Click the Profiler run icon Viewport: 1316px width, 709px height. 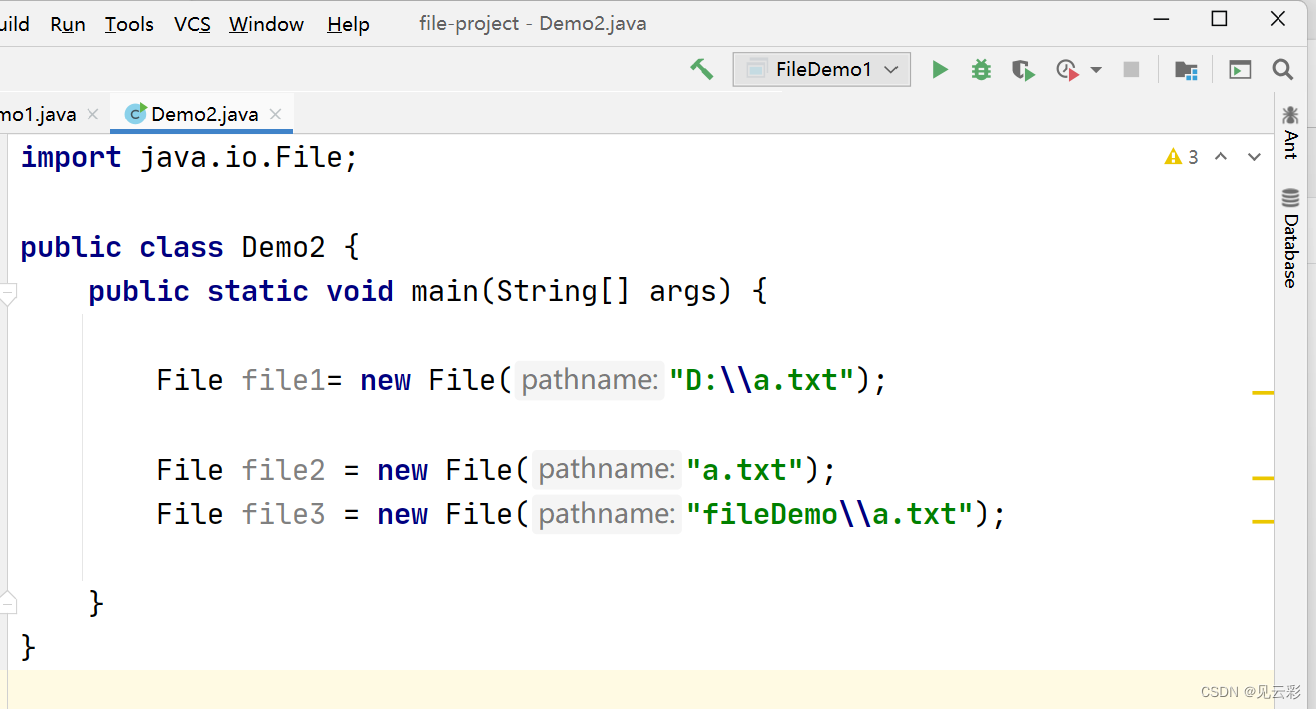(x=1067, y=70)
